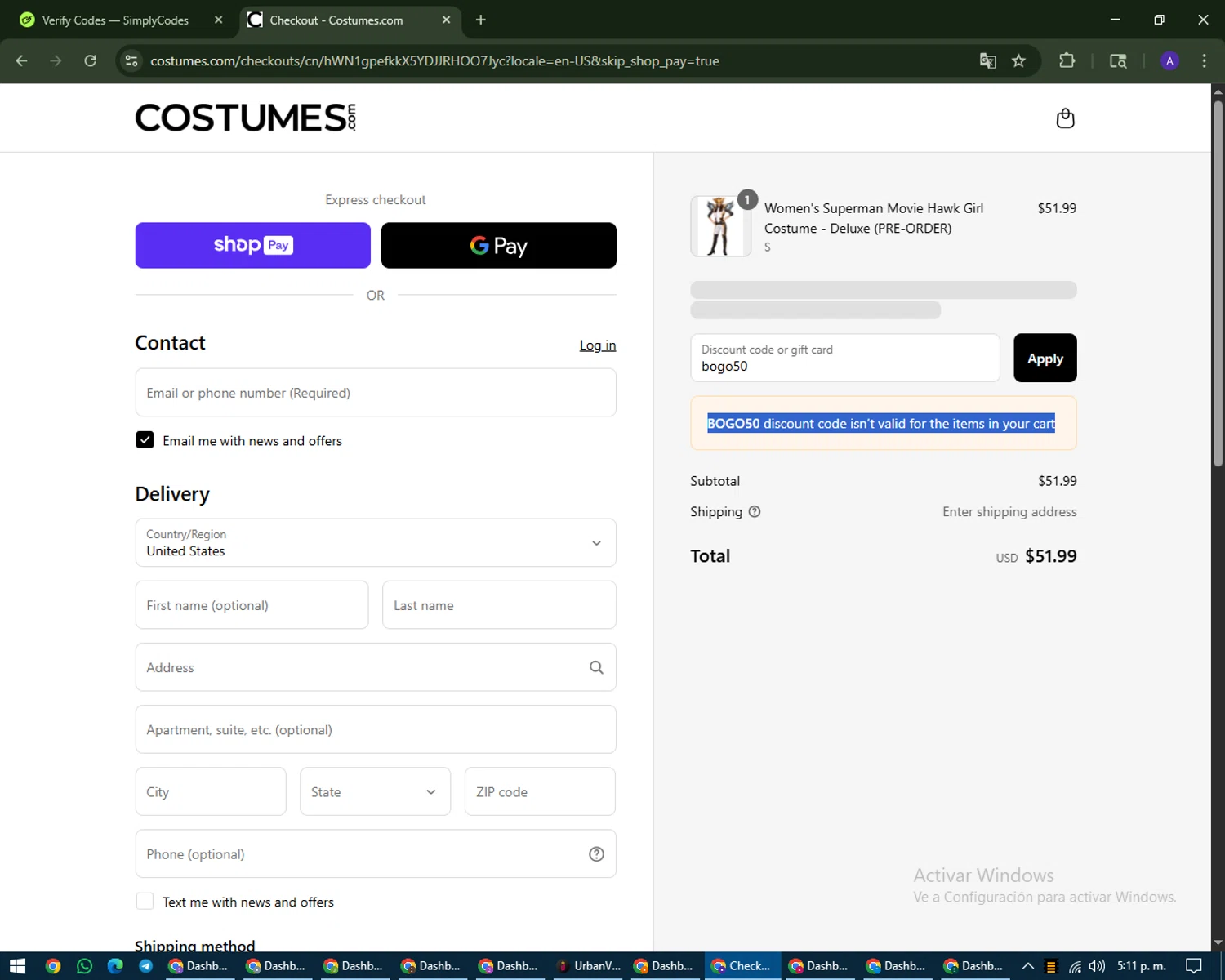This screenshot has height=980, width=1225.
Task: Switch to the Check... taskbar window
Action: coord(742,966)
